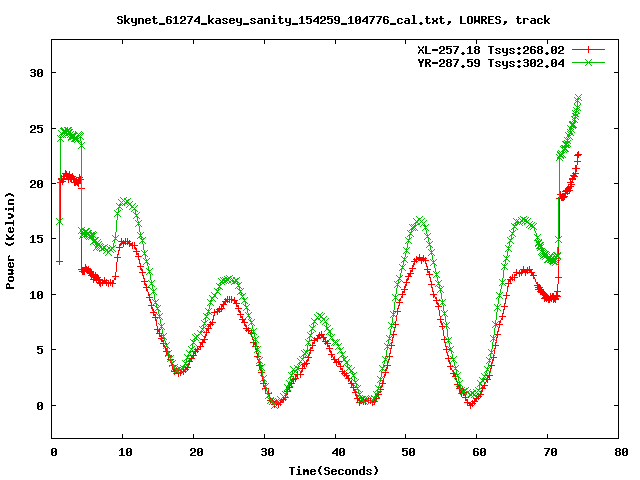The image size is (640, 480).
Task: Click the green plateau near 25 K at the start
Action: coord(71,134)
